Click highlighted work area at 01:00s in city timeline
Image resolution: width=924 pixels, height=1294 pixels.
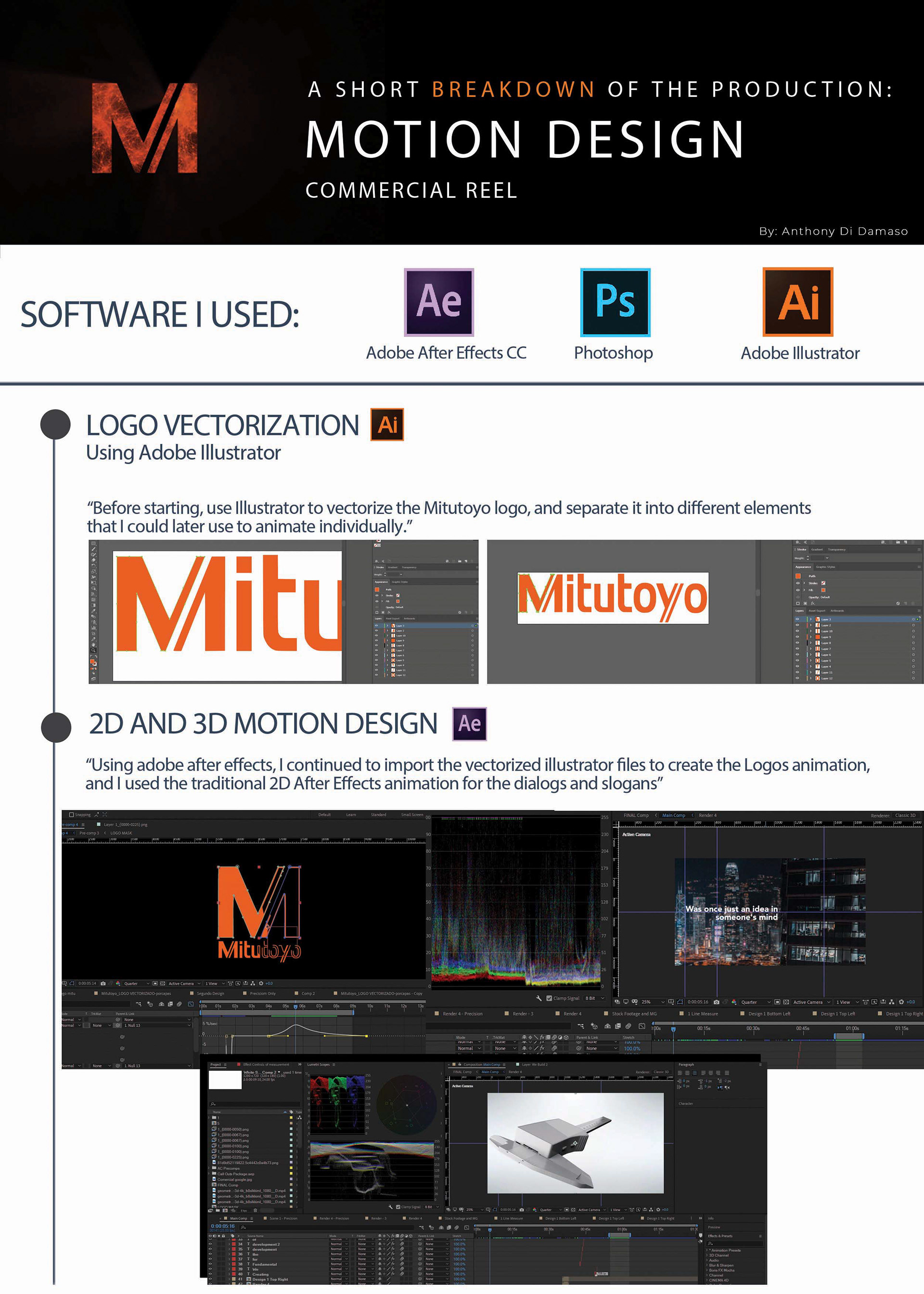point(849,1036)
